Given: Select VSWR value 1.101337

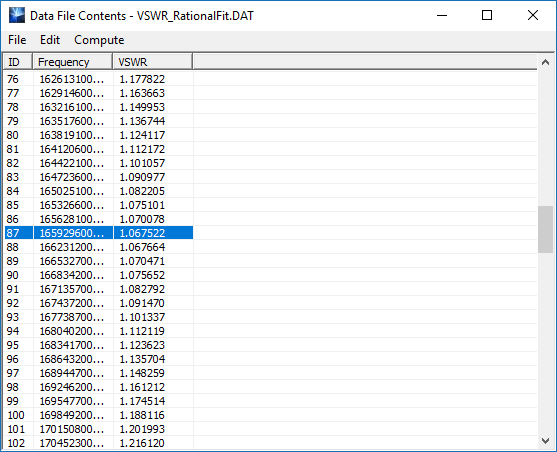Looking at the screenshot, I should [142, 317].
